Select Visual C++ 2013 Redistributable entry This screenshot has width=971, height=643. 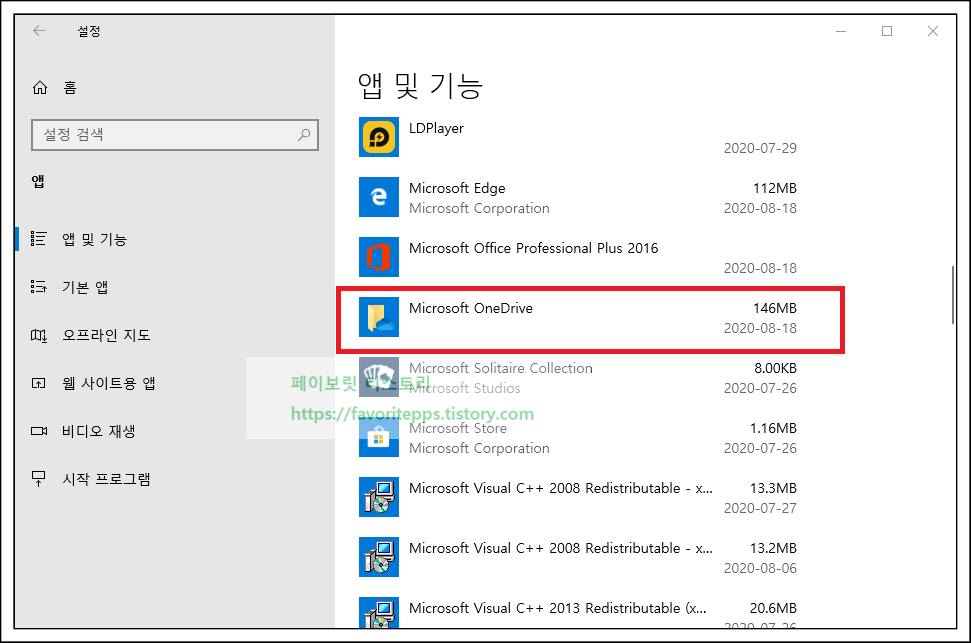coord(557,609)
